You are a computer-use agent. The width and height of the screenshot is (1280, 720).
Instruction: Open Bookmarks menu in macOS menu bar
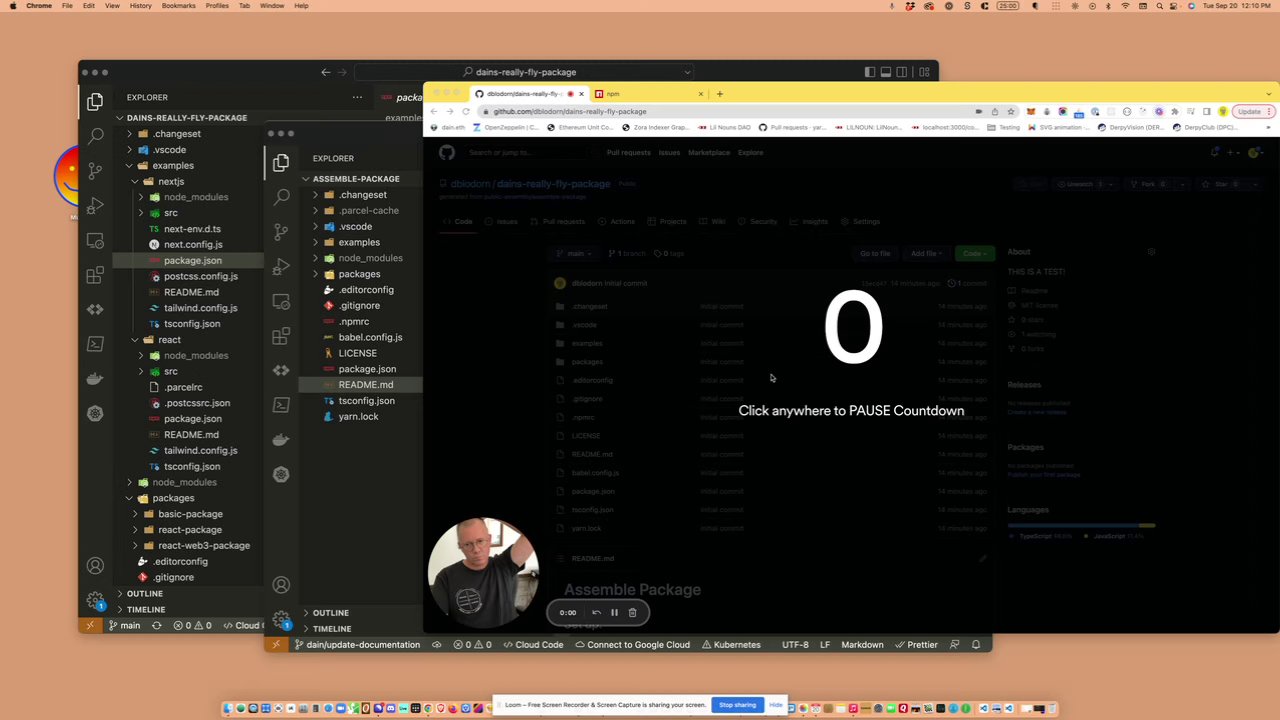tap(179, 6)
